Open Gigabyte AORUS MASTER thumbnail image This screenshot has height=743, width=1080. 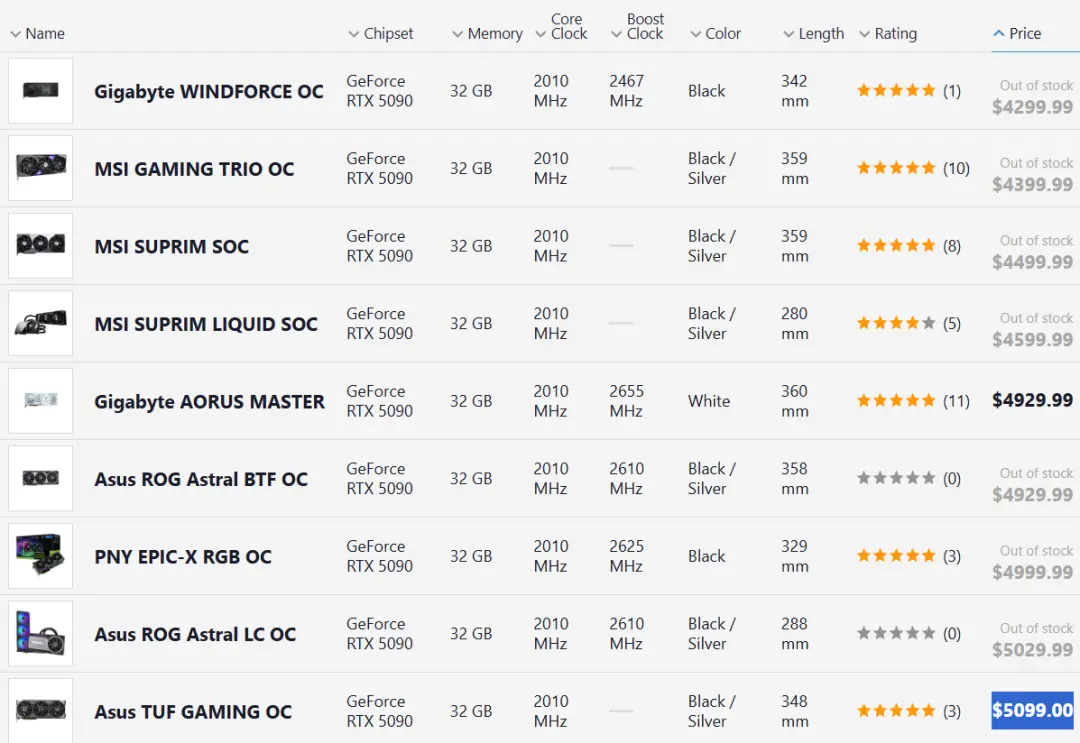coord(41,401)
